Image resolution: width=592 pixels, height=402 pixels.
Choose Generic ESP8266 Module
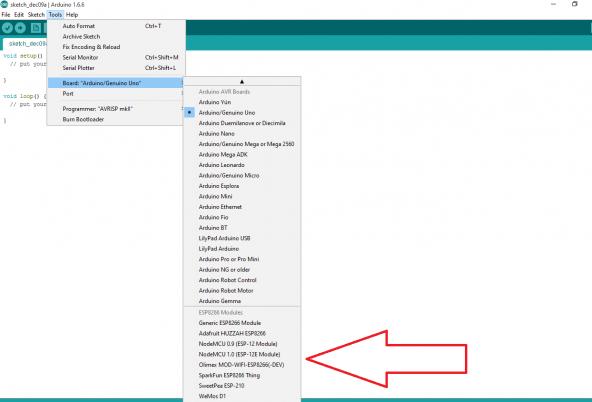(242, 323)
